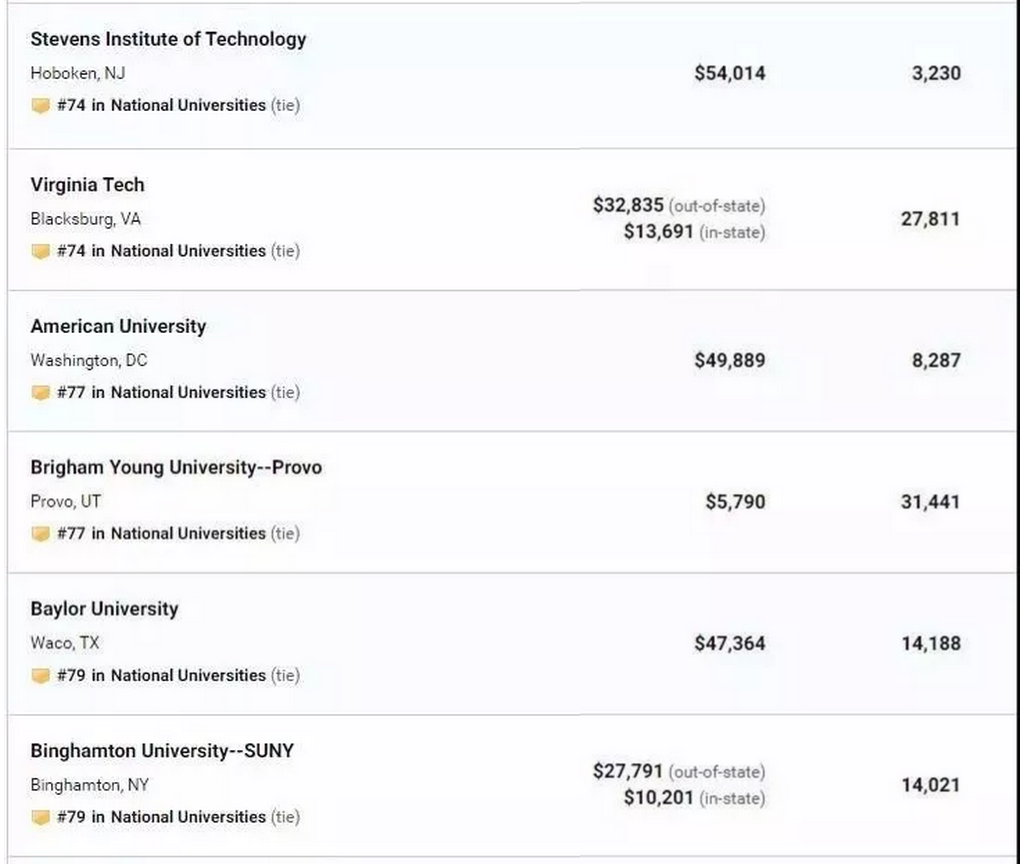The height and width of the screenshot is (864, 1026).
Task: Click American University's #77 National Universities ranking
Action: (x=161, y=393)
